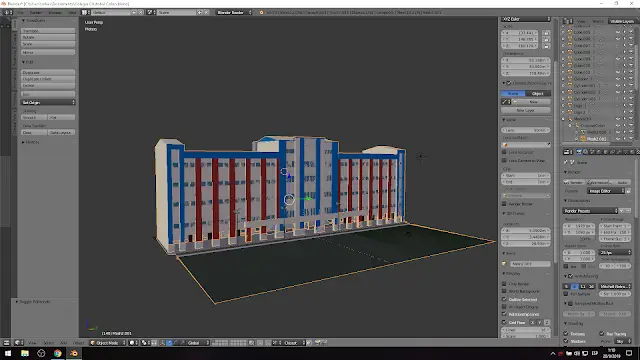This screenshot has width=640, height=360.
Task: Click the Visible Layers filter in outliner
Action: click(622, 21)
